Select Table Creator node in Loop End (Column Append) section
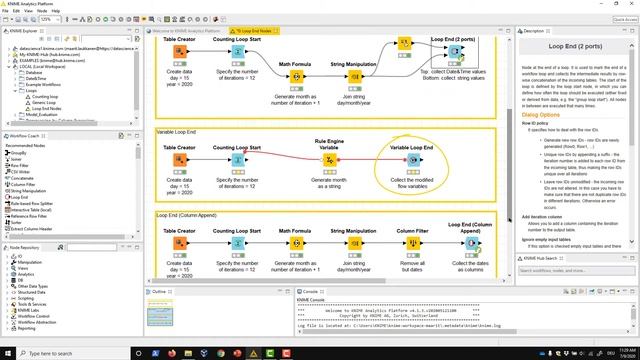Image resolution: width=640 pixels, height=360 pixels. (180, 243)
